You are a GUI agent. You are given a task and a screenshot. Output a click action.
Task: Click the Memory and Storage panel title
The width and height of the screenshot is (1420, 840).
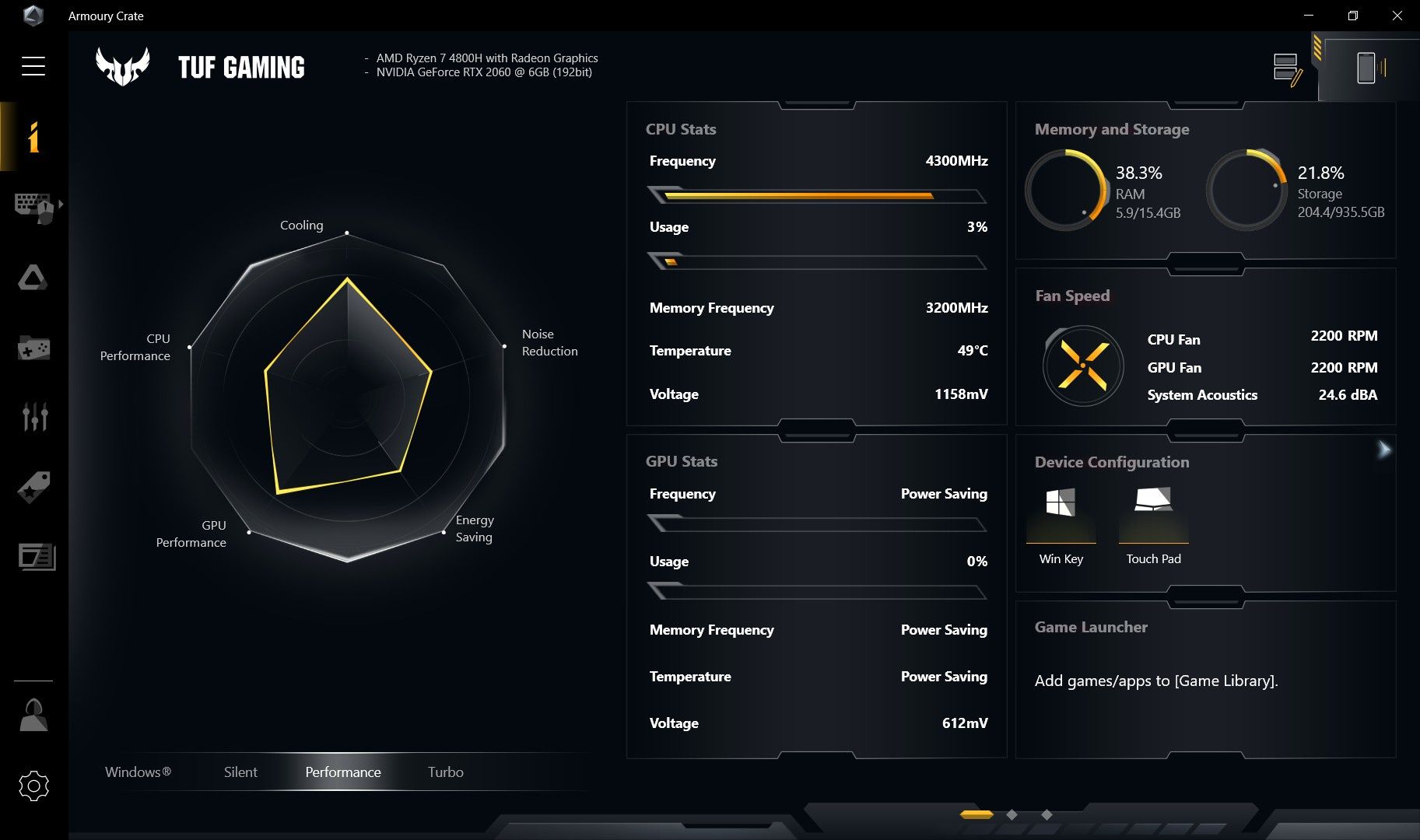(1112, 129)
